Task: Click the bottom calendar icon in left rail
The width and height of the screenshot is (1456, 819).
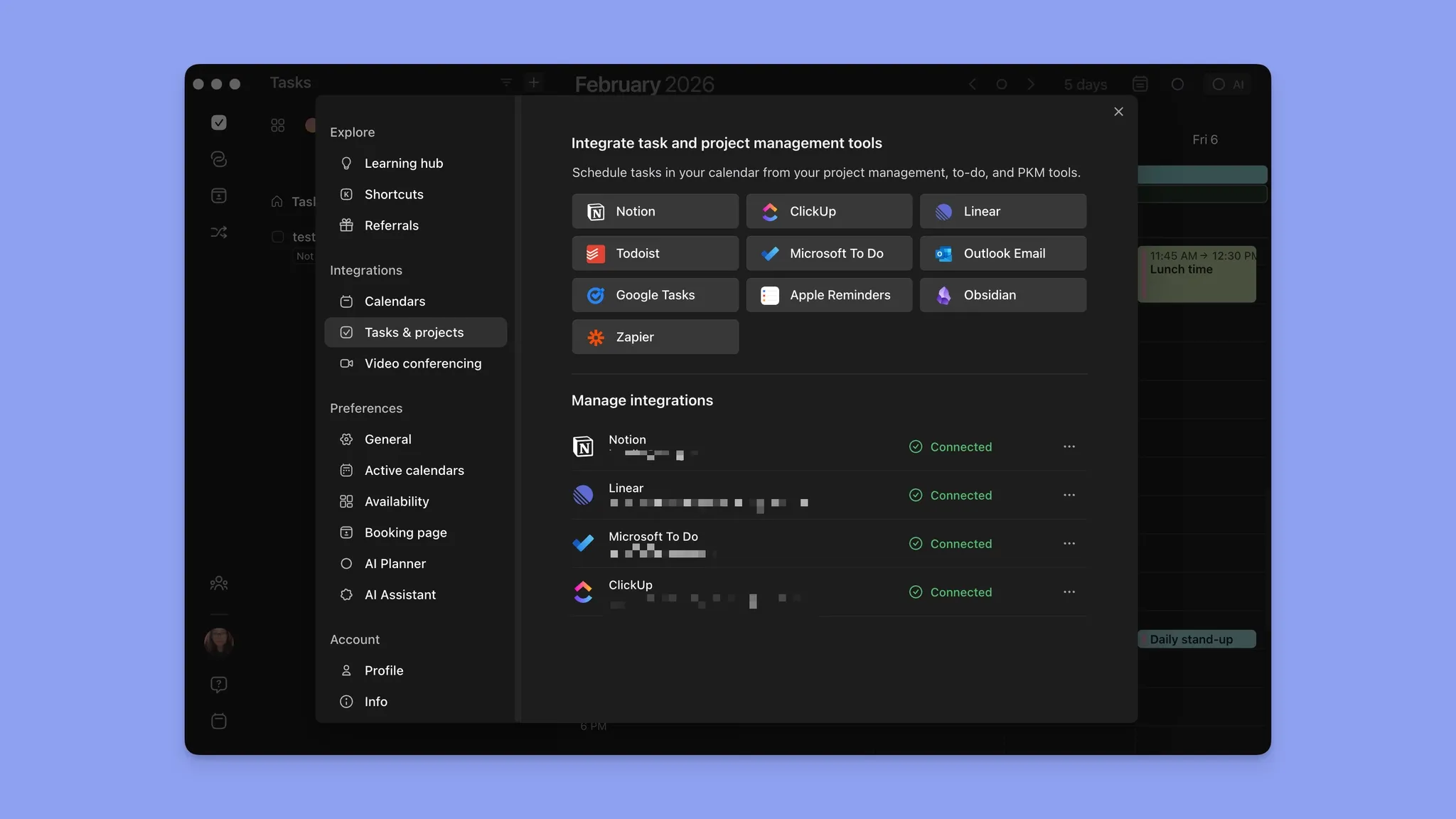Action: point(219,721)
